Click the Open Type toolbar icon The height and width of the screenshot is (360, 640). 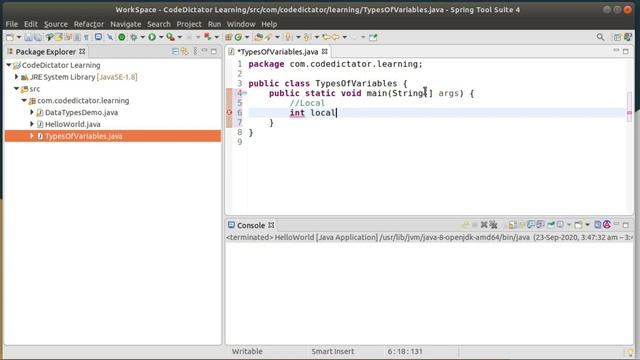pyautogui.click(x=258, y=37)
